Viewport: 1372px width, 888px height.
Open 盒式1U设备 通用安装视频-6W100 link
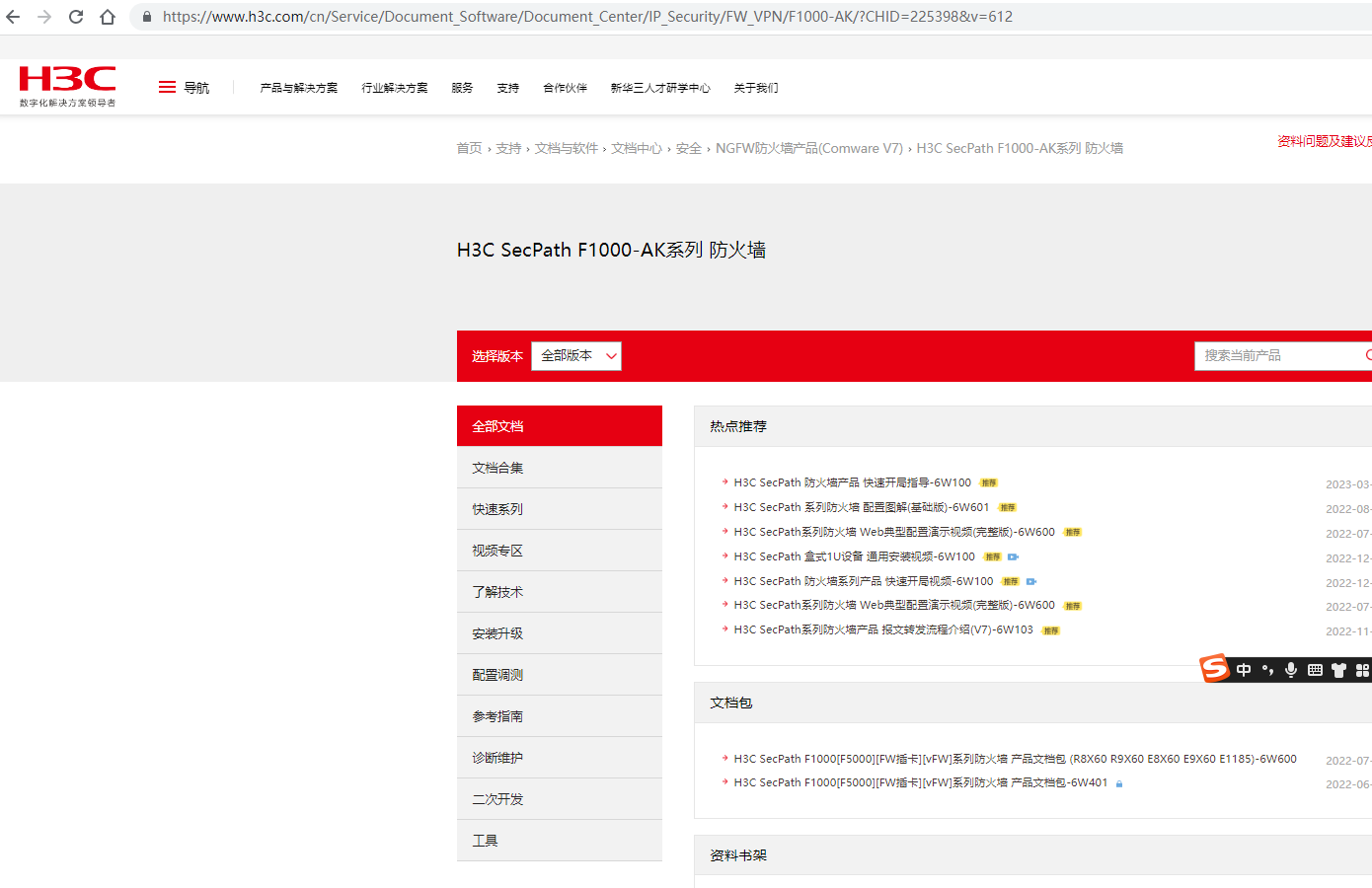[855, 556]
